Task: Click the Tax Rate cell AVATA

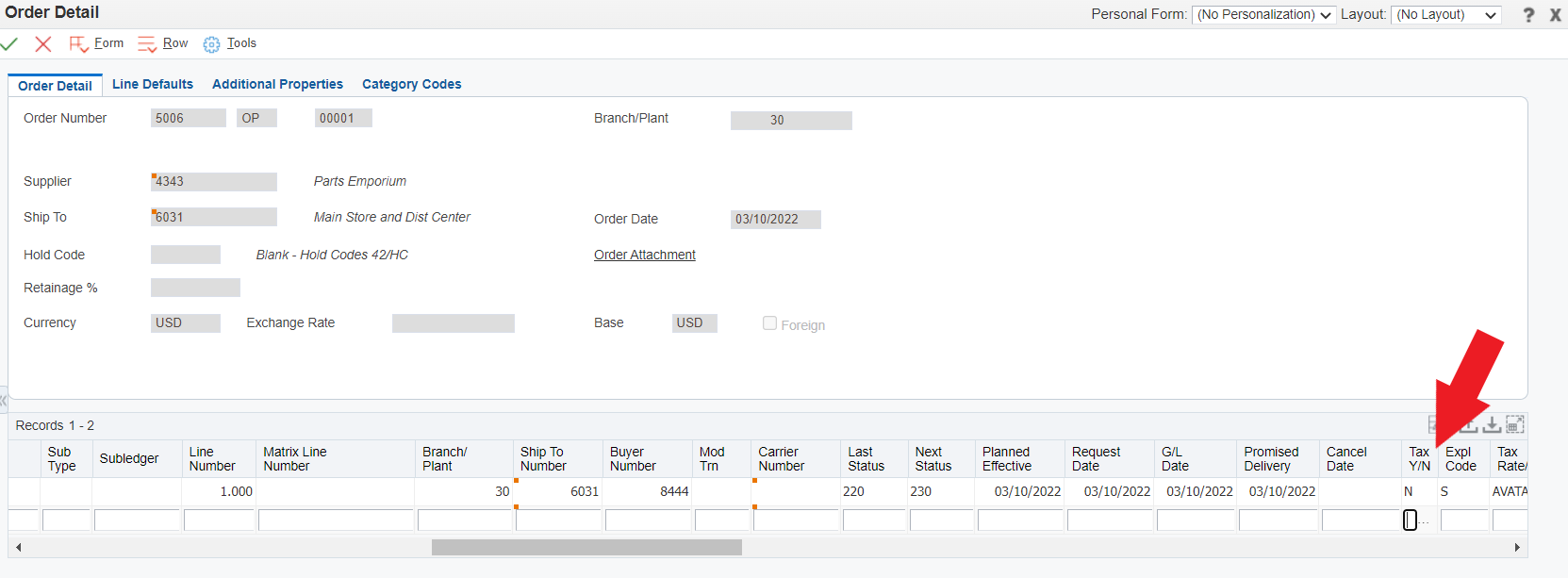Action: pyautogui.click(x=1509, y=491)
